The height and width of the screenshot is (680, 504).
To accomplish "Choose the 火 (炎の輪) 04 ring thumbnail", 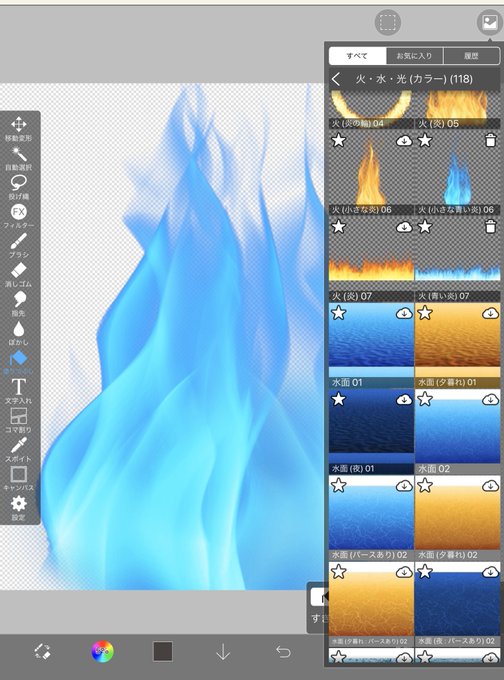I will coord(371,110).
